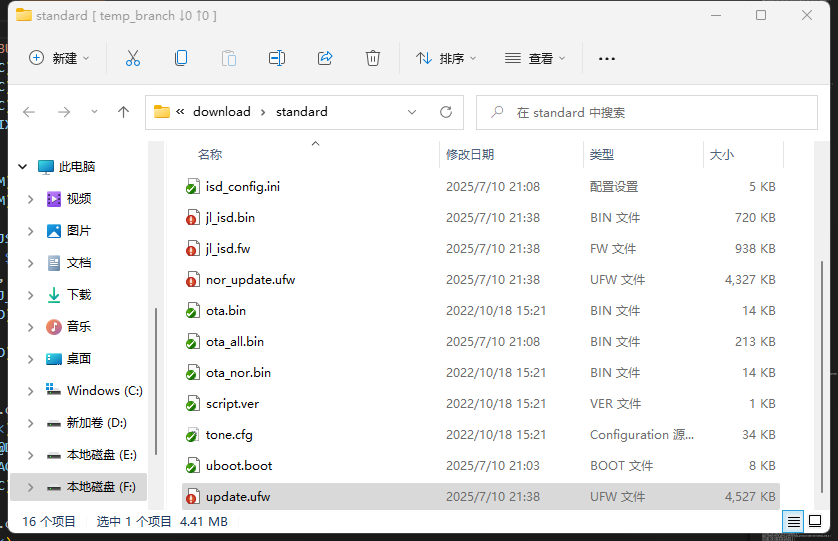Select the ota.bin file
Screen dimensions: 838x541
pos(480,311)
